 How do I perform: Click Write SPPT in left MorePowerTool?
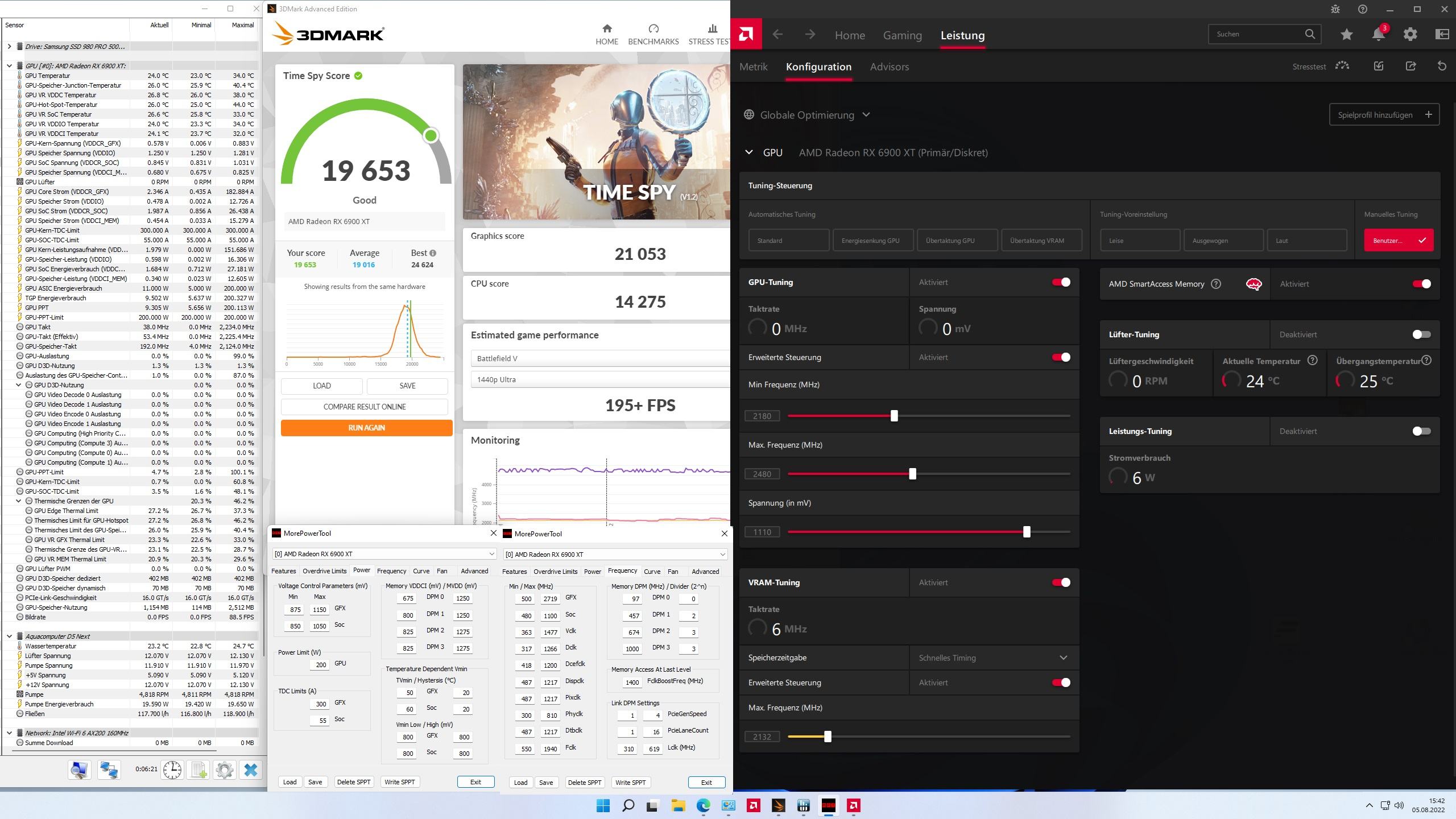(399, 782)
